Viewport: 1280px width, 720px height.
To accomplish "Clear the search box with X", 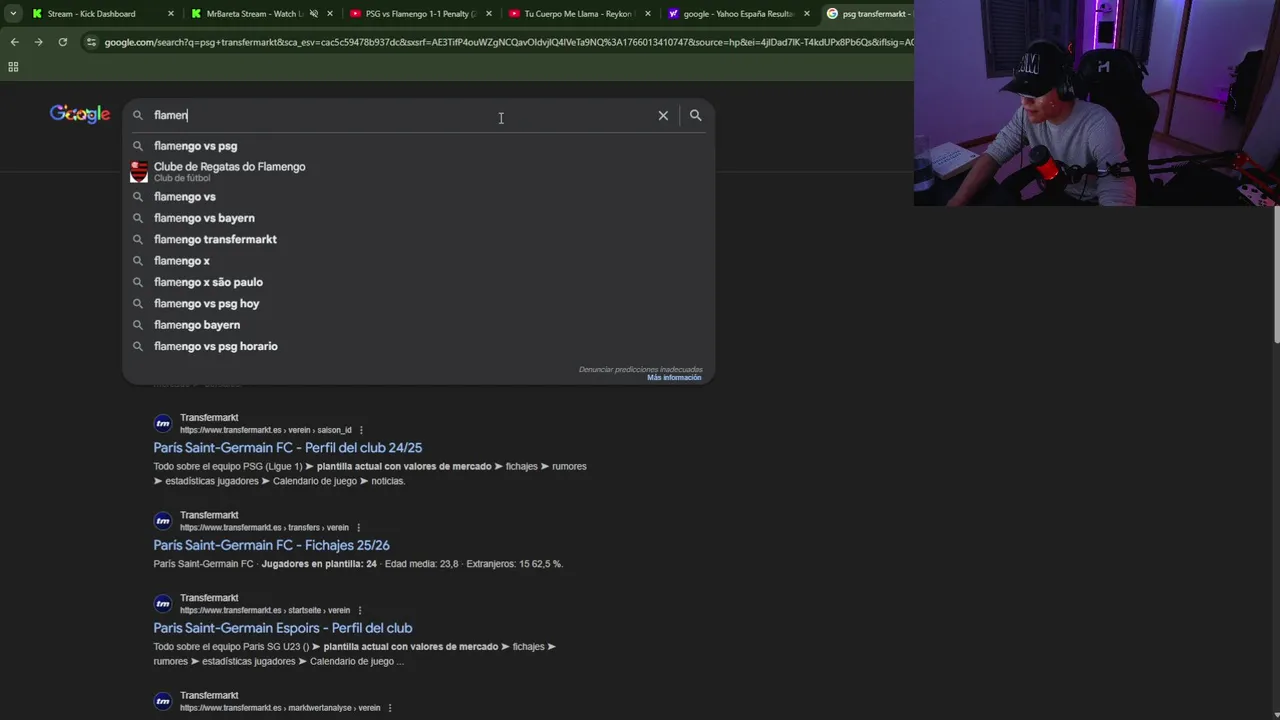I will point(663,115).
